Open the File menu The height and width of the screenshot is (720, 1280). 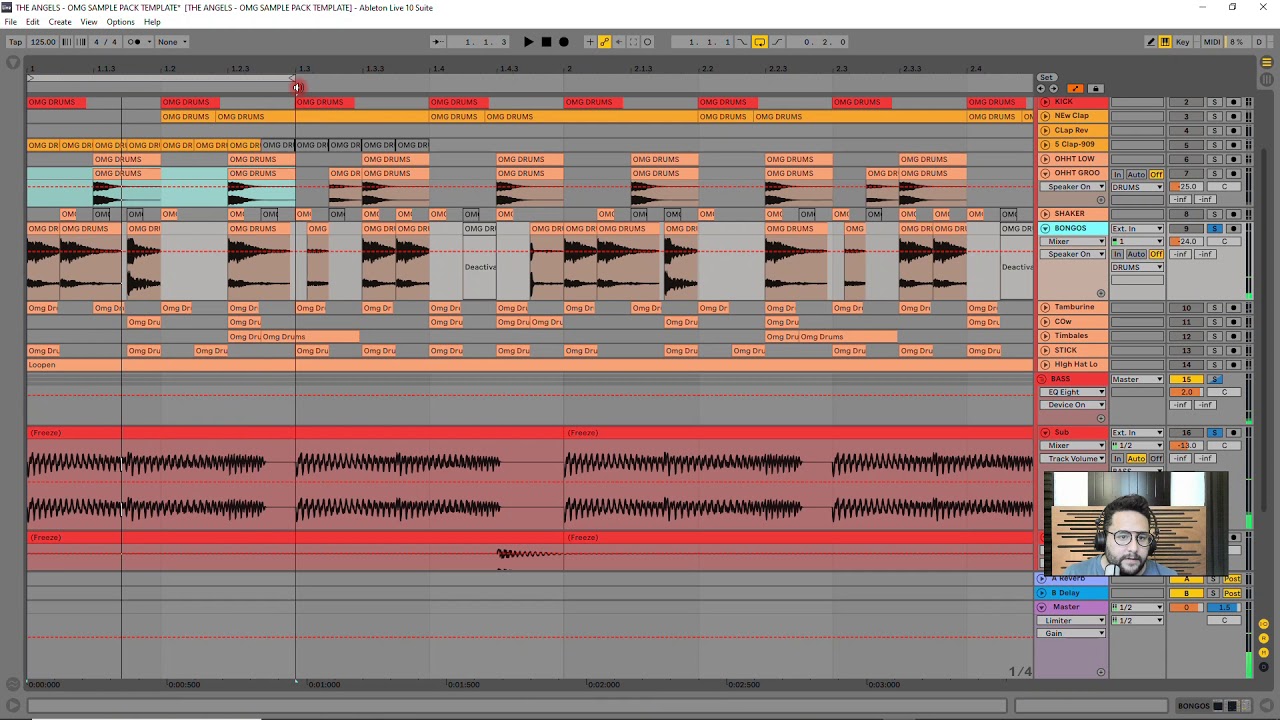coord(10,22)
